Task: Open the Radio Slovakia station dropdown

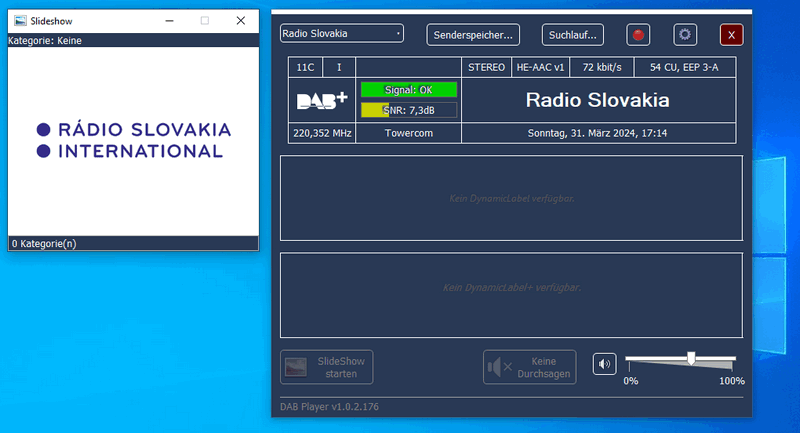Action: click(x=341, y=34)
